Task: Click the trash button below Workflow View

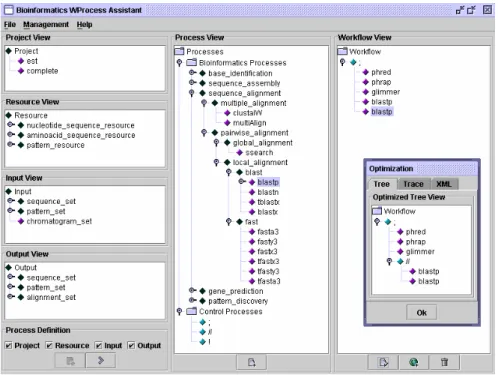Action: point(444,362)
